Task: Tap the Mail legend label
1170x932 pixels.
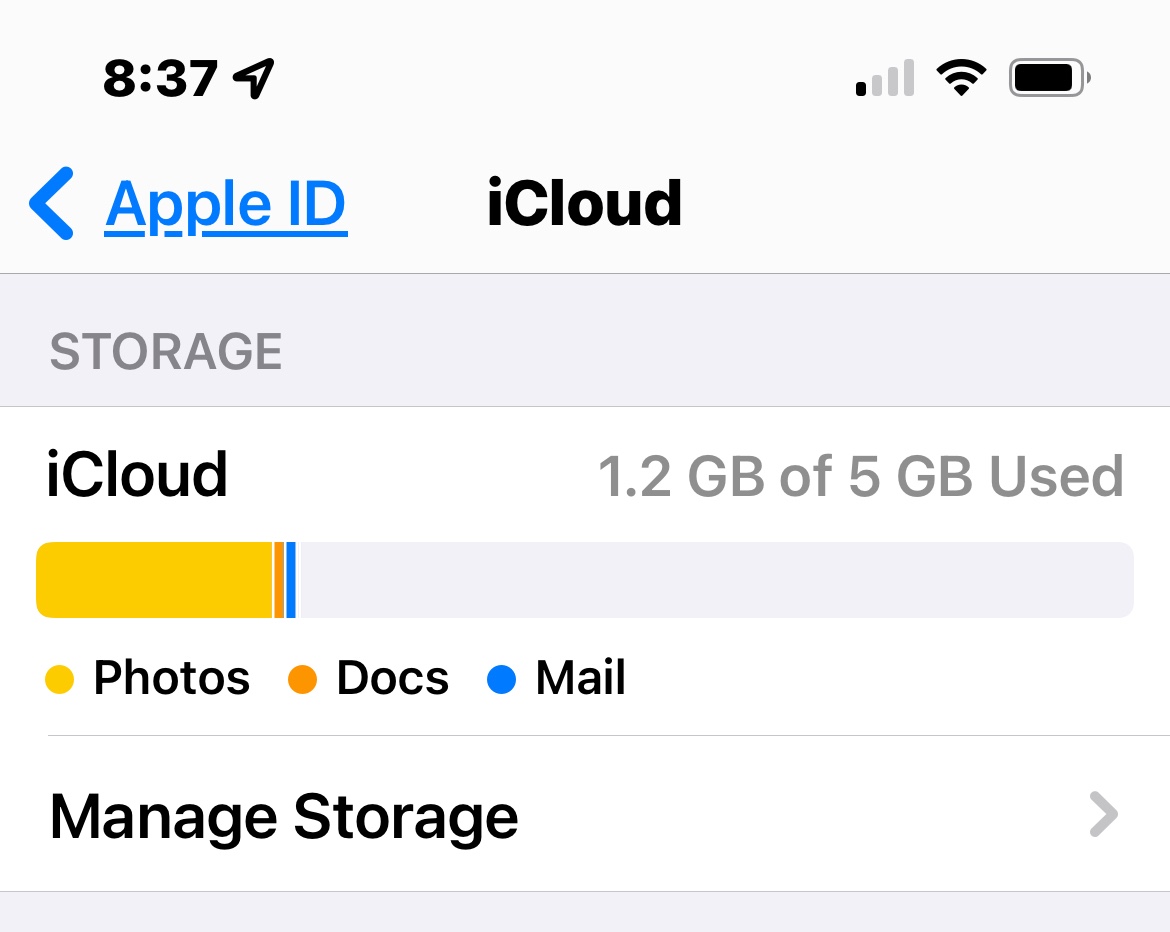Action: 581,678
